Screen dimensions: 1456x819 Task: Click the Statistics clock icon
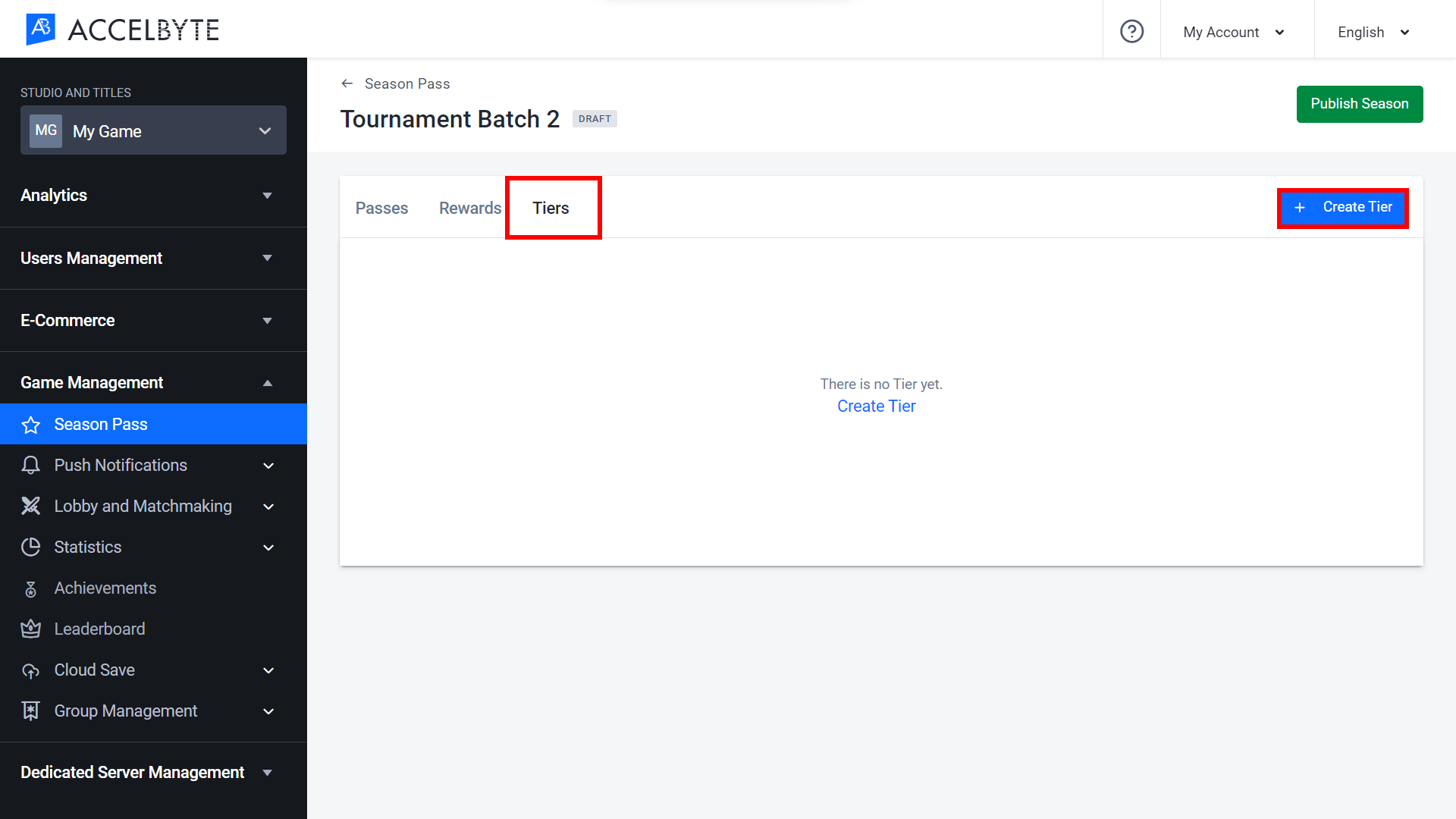click(31, 547)
